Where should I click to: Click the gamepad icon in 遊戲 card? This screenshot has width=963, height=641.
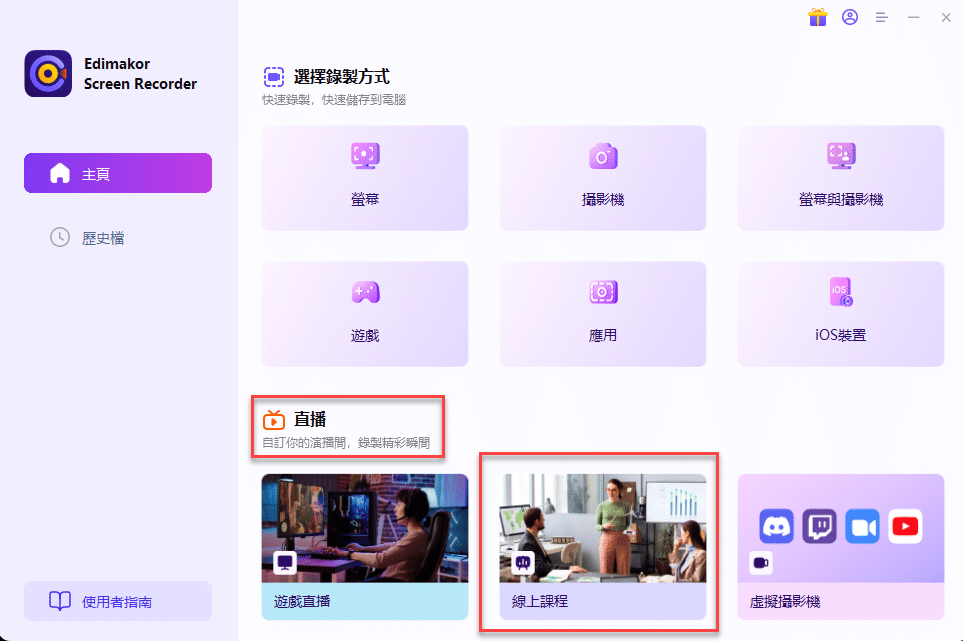[365, 292]
